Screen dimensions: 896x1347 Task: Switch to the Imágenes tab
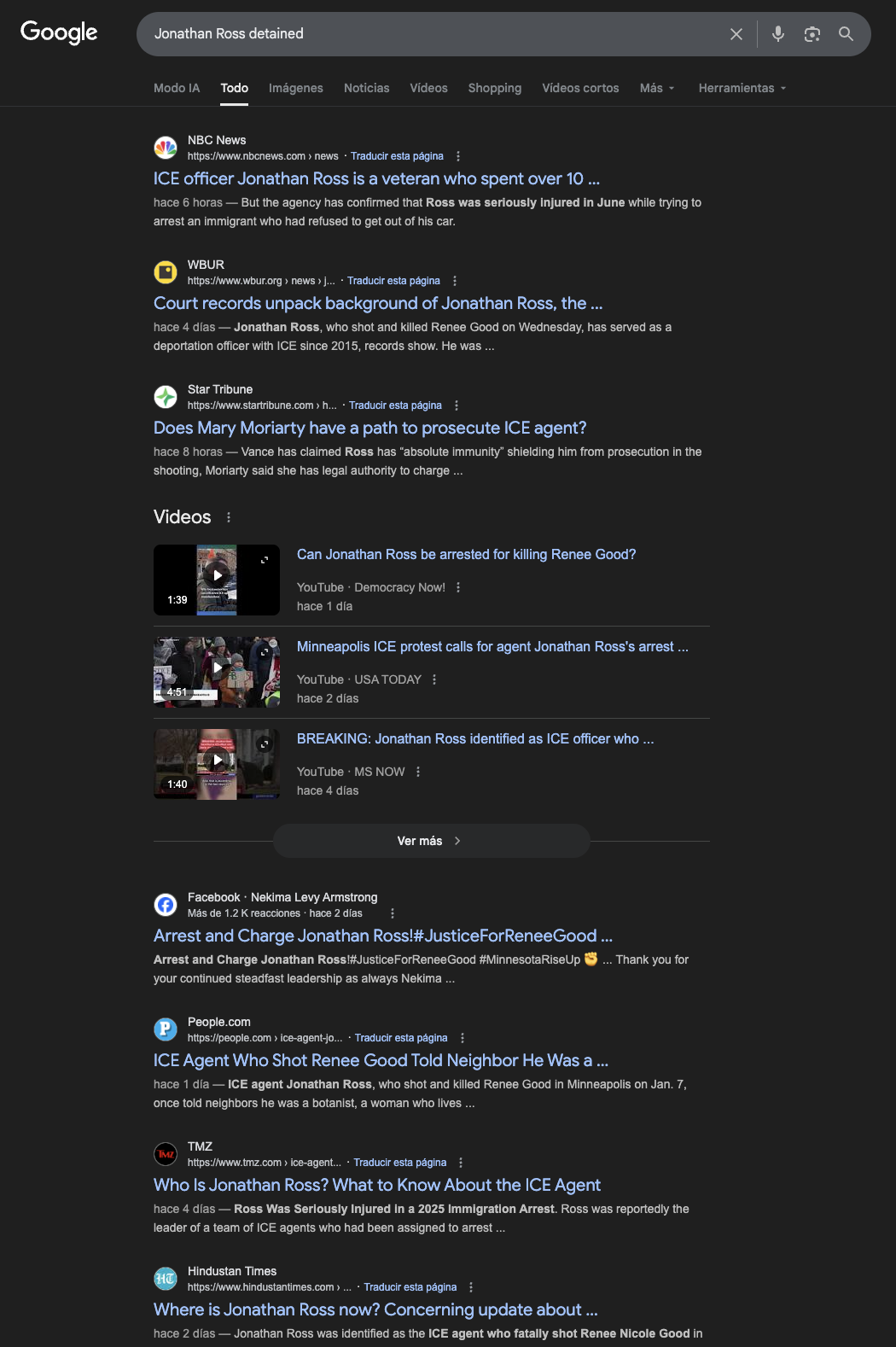click(x=296, y=88)
